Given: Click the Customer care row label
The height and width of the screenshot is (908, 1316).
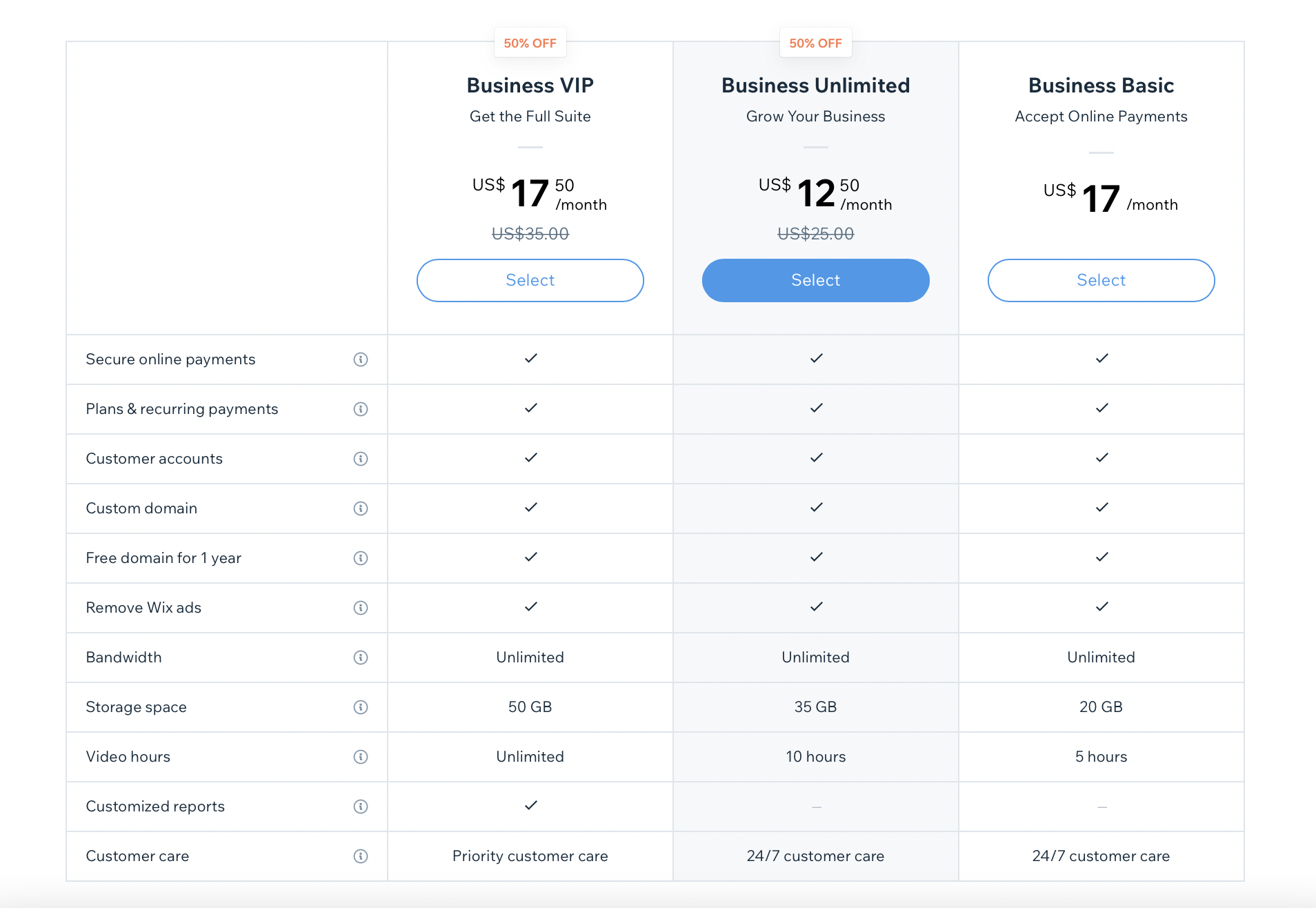Looking at the screenshot, I should [x=137, y=856].
